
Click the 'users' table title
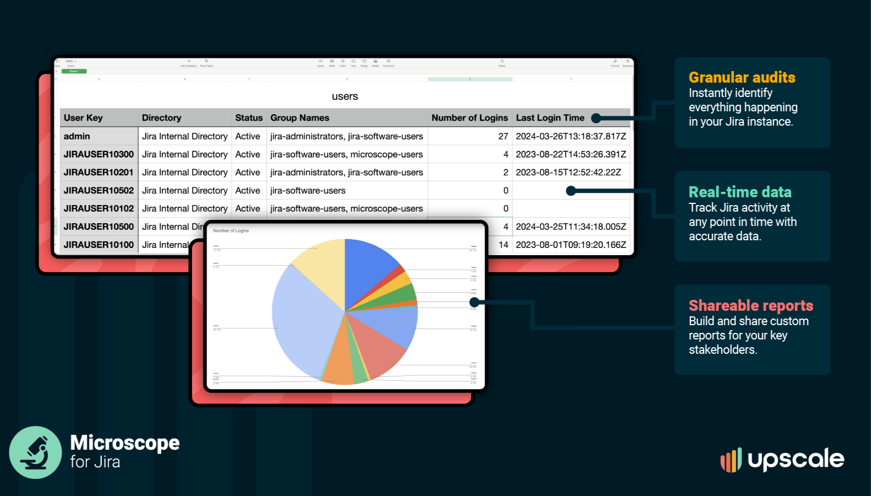pyautogui.click(x=345, y=96)
